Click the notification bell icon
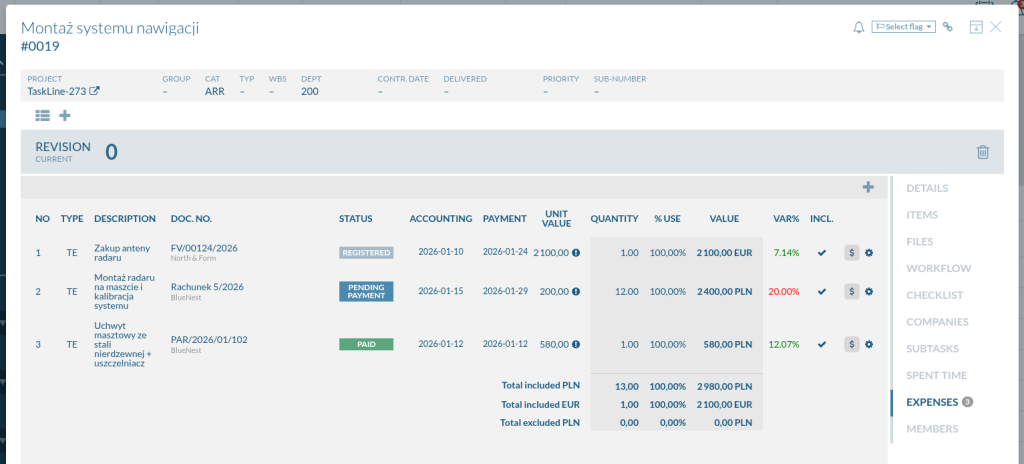 tap(858, 27)
